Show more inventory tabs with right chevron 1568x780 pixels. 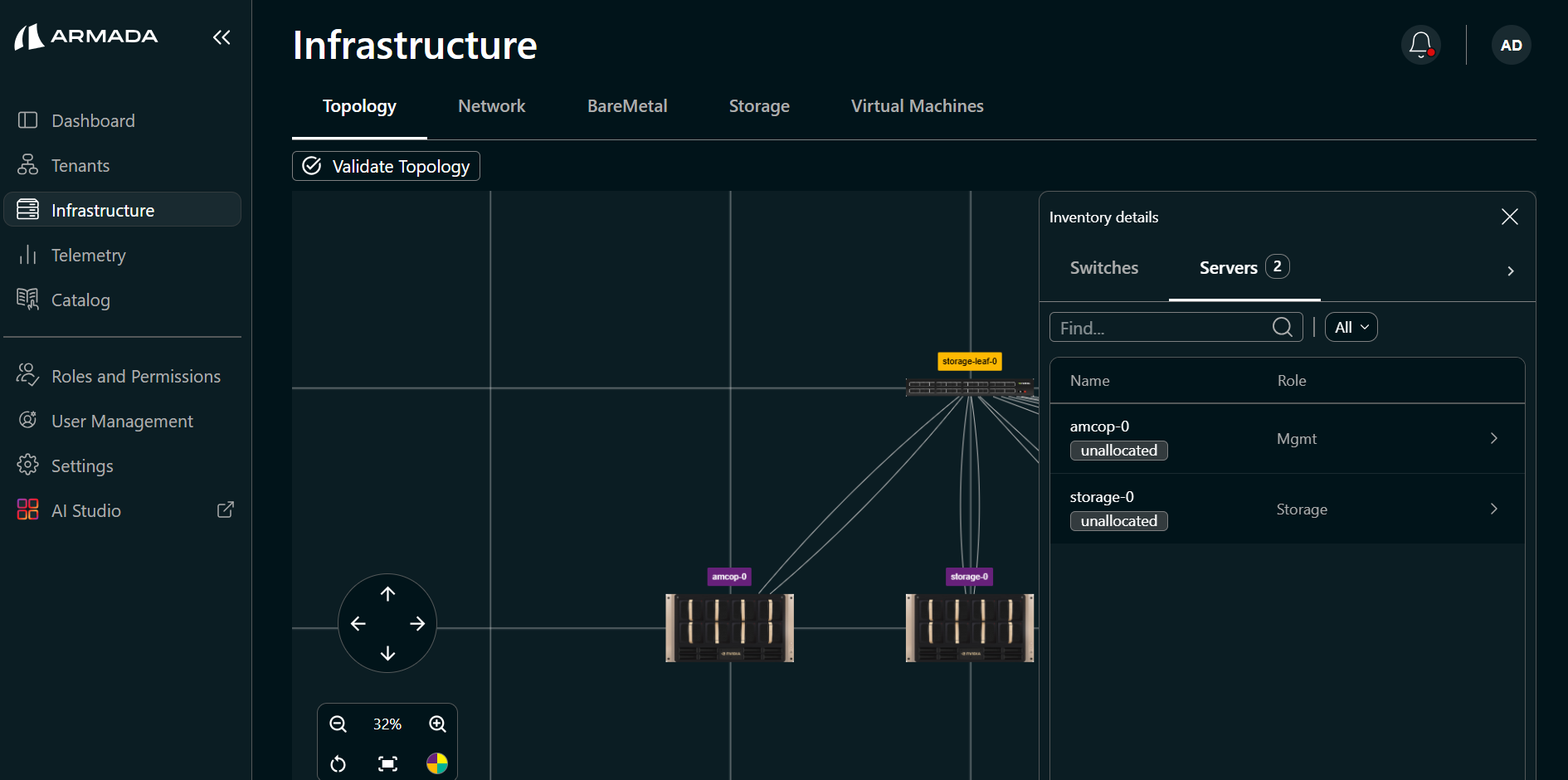(1511, 271)
